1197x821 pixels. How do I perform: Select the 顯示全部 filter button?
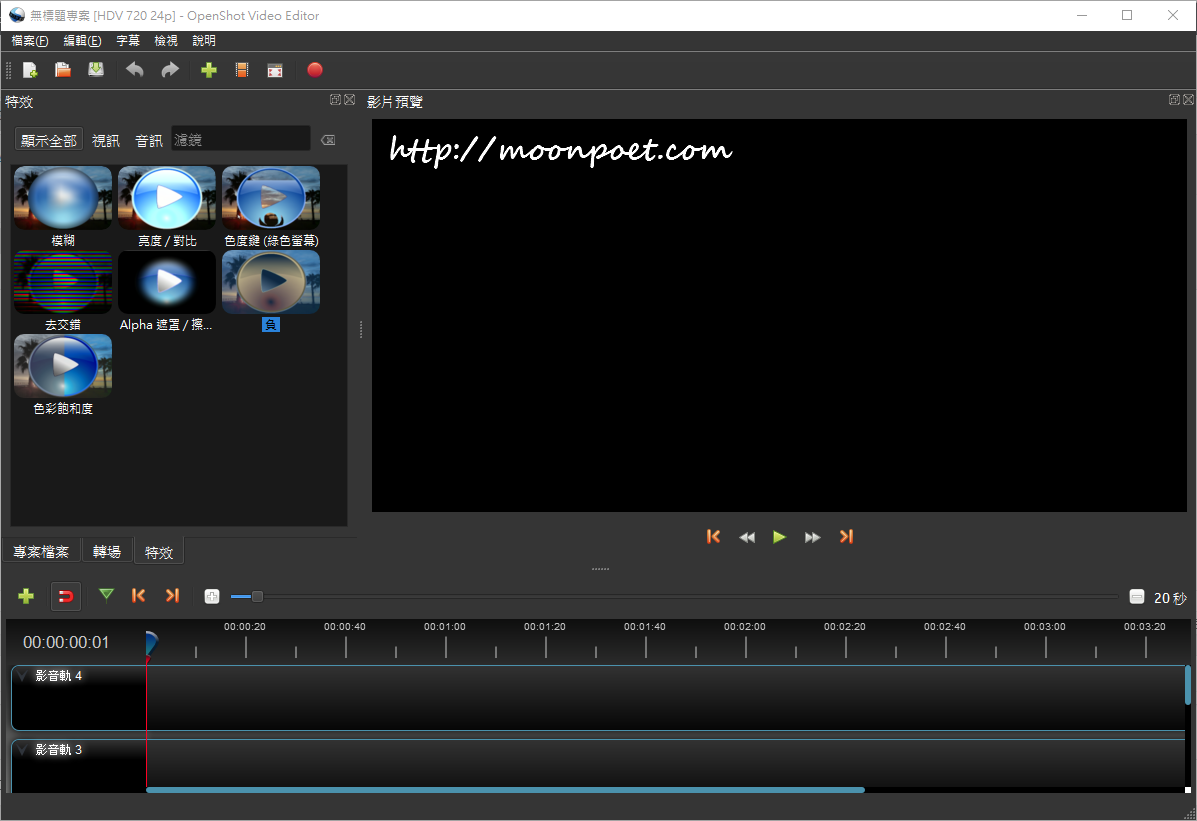tap(48, 141)
